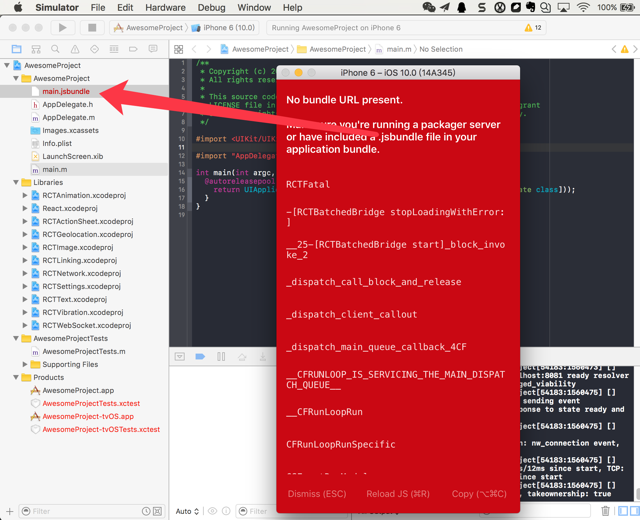Open the Symbol navigator icon
The image size is (640, 520).
36,49
